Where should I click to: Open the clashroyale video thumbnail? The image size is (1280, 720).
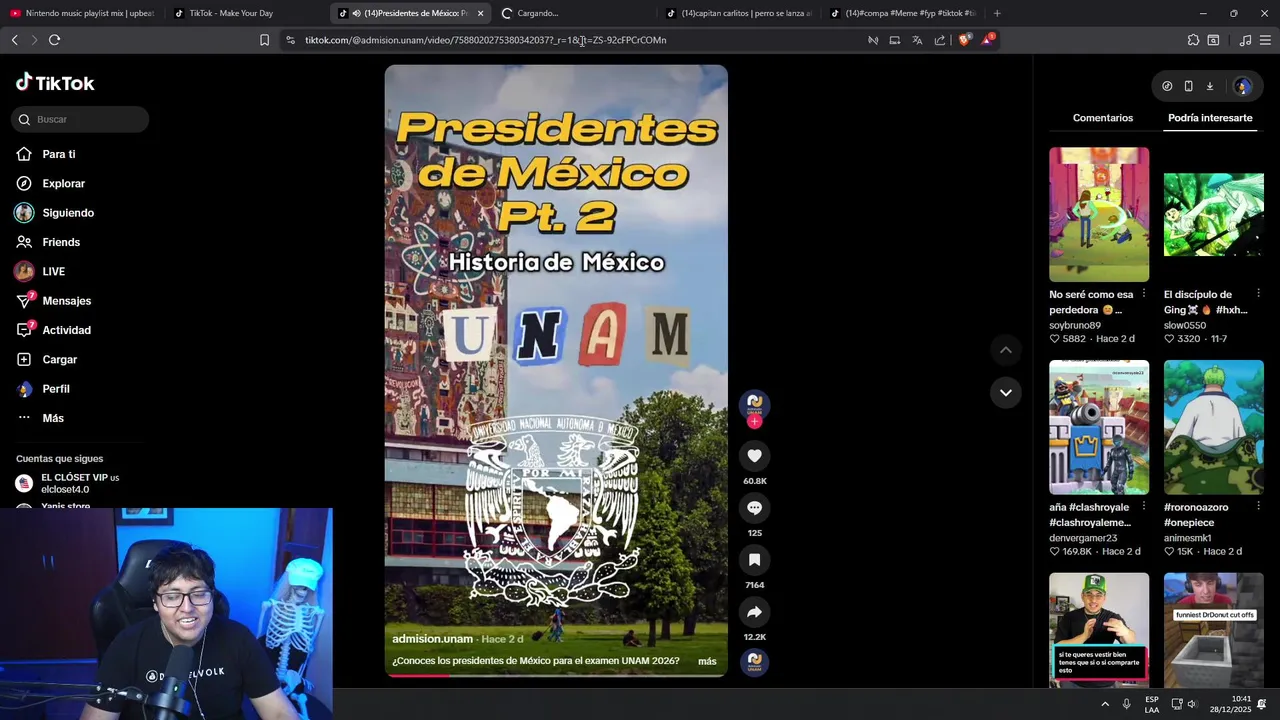[1099, 427]
